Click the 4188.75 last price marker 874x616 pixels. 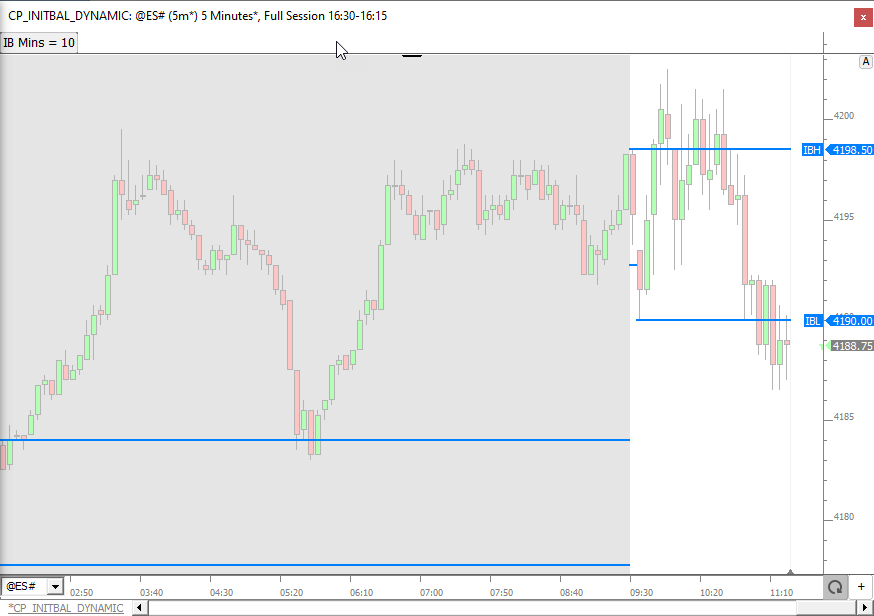[851, 346]
